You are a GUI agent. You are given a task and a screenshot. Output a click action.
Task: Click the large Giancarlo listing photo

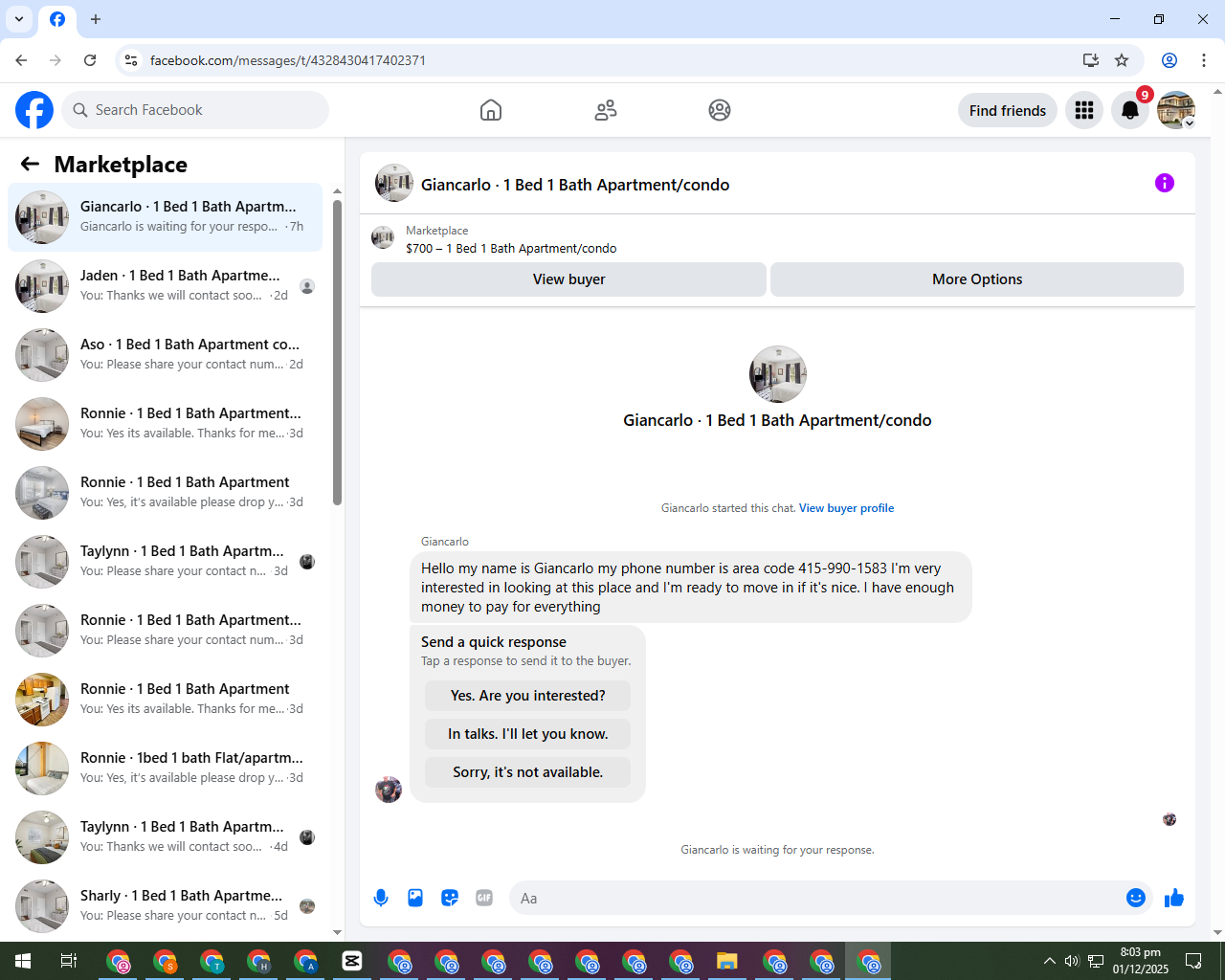pos(778,374)
